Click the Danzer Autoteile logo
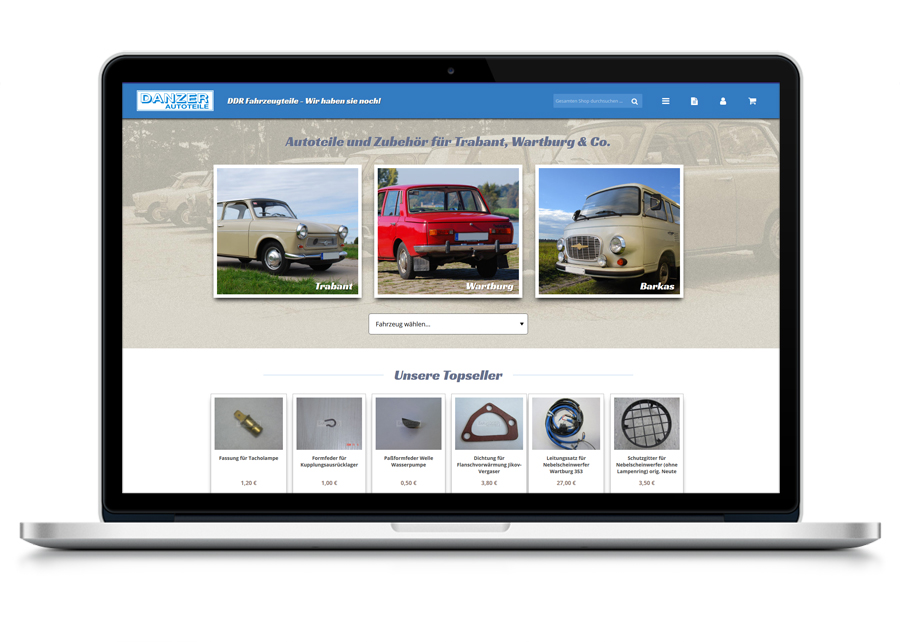Viewport: 900px width, 642px height. pyautogui.click(x=175, y=100)
